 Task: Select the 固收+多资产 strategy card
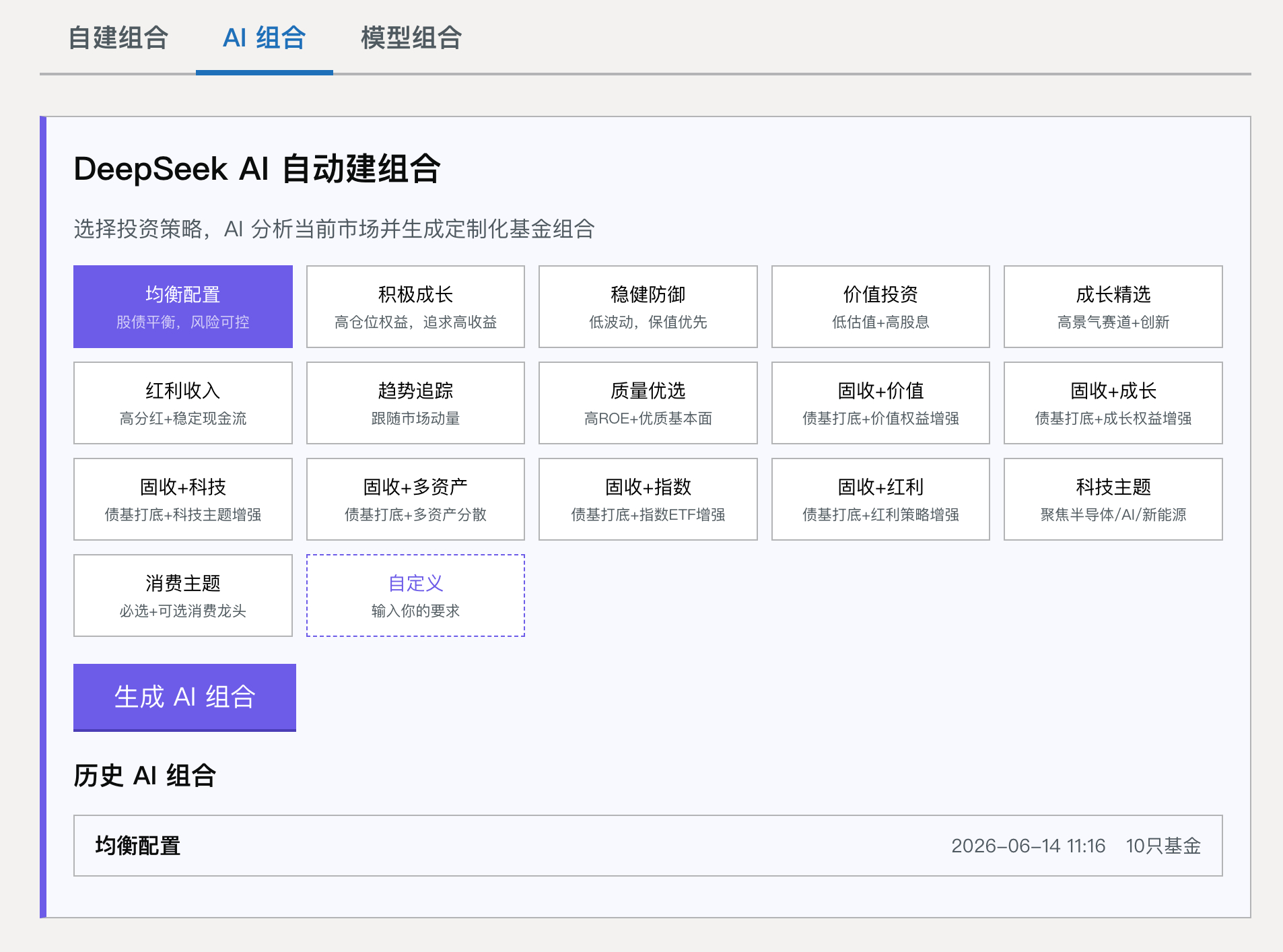click(x=415, y=500)
